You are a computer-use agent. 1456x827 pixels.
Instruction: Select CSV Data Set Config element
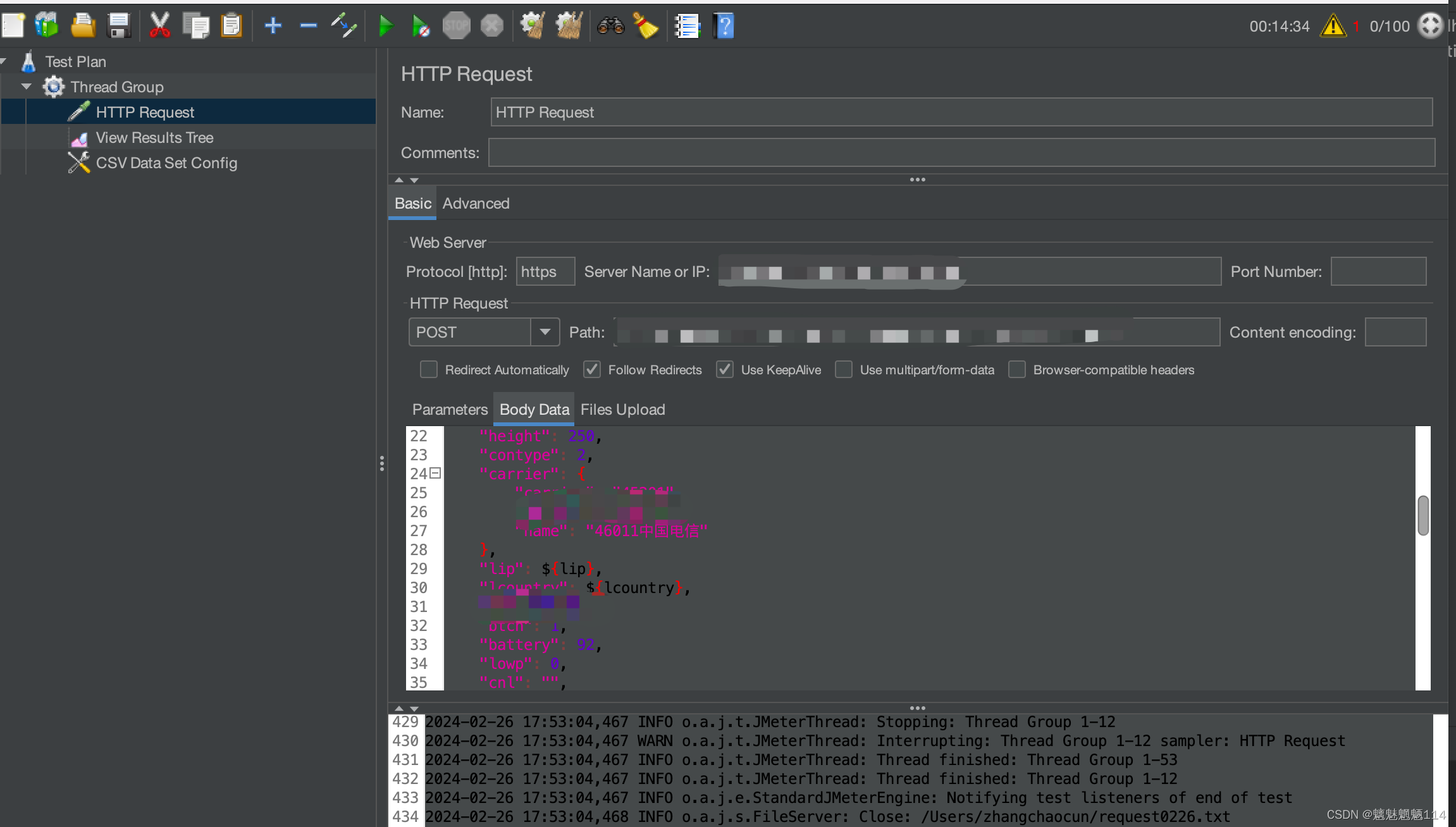[x=166, y=163]
